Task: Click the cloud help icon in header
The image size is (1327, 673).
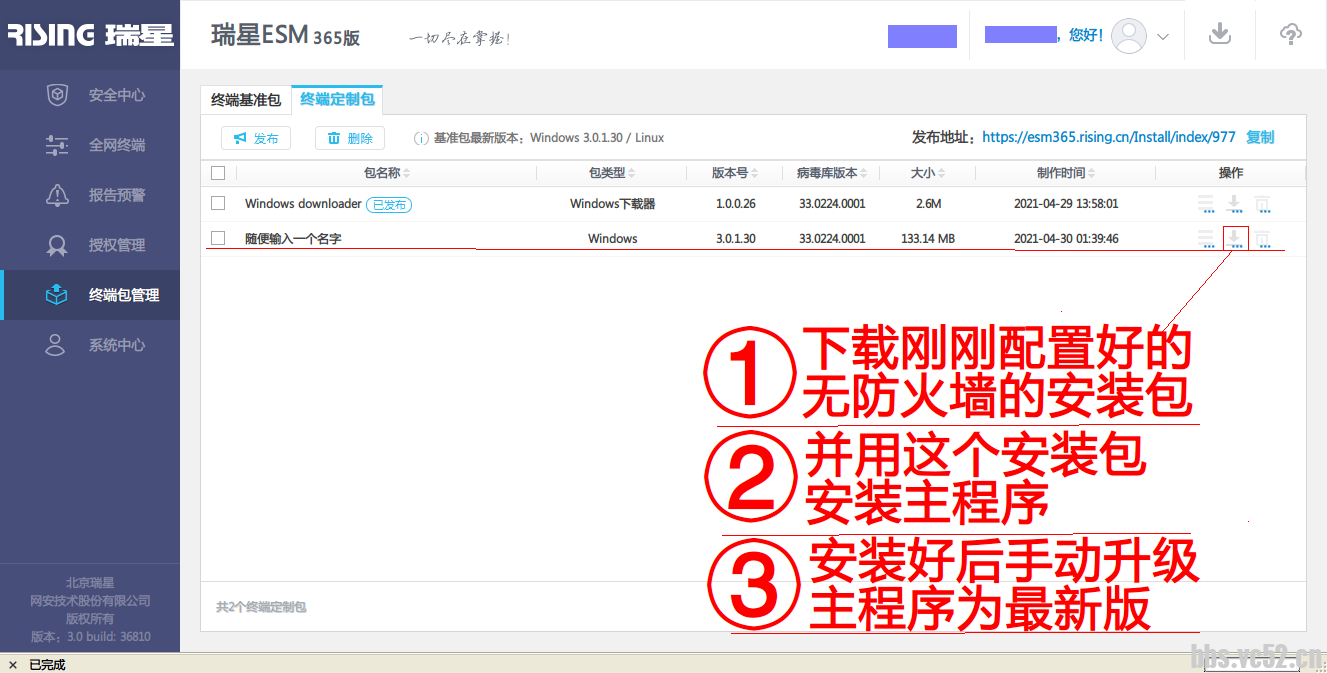Action: tap(1291, 34)
